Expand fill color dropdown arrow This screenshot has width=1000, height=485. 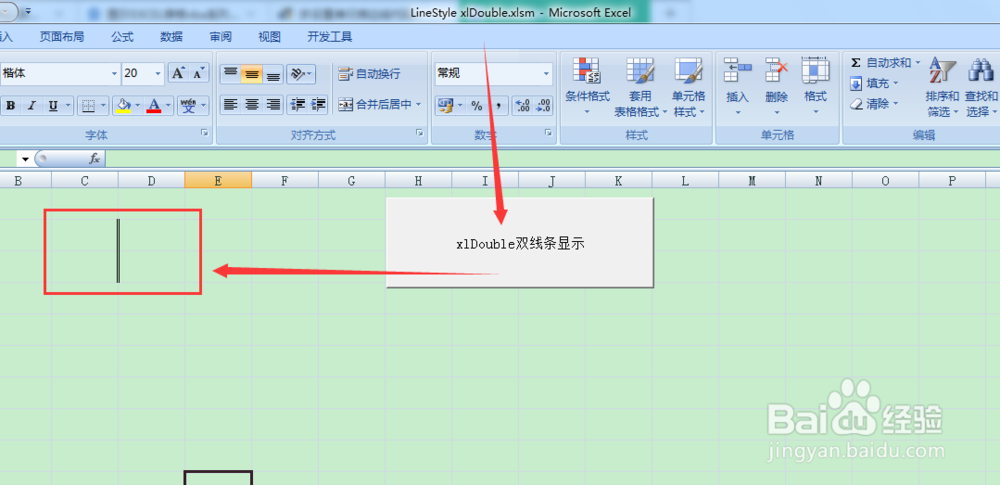pyautogui.click(x=138, y=106)
